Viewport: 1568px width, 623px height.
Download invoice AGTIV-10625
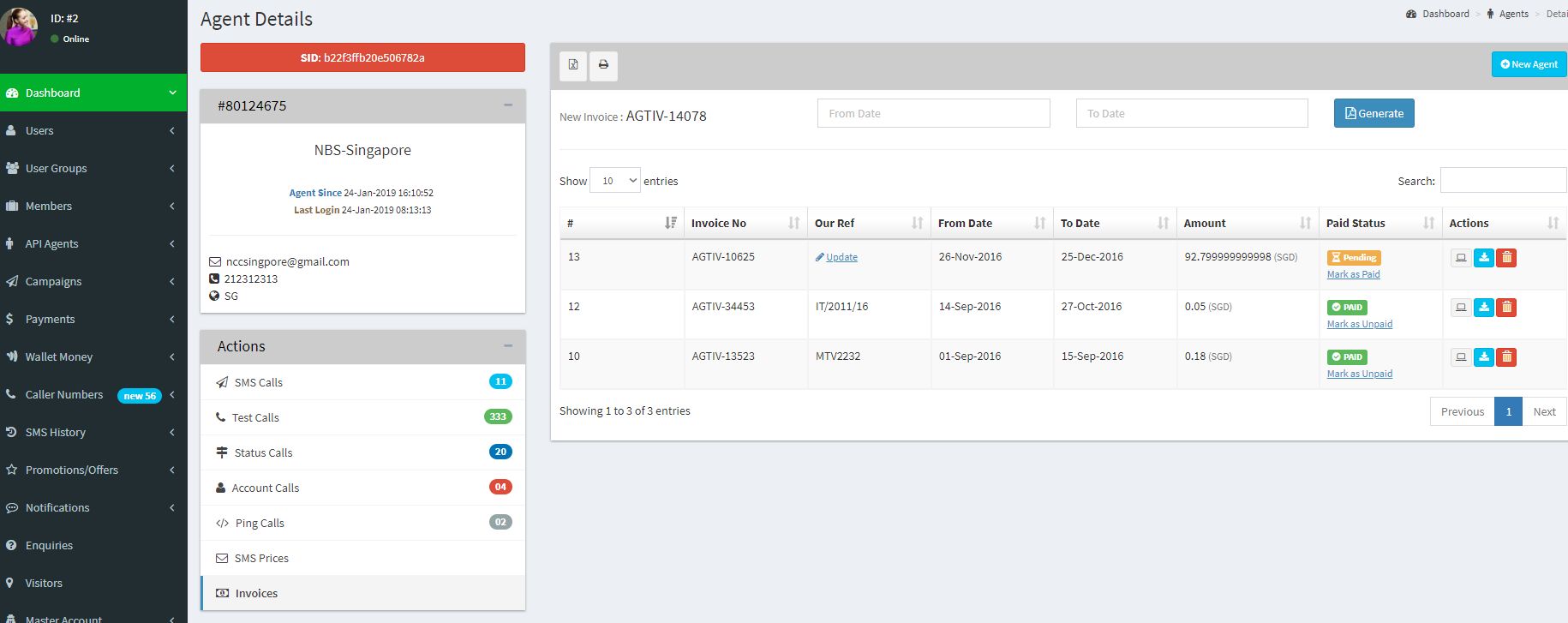(x=1484, y=258)
